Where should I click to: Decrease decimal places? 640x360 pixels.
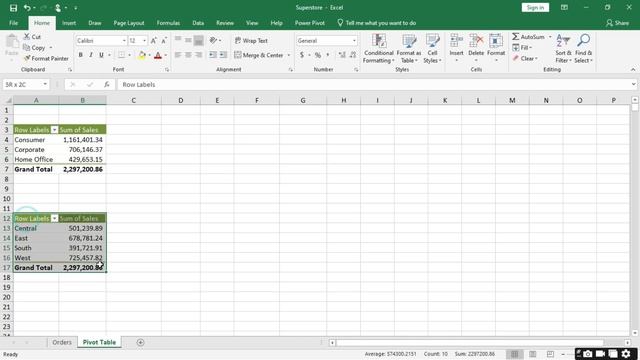pyautogui.click(x=353, y=55)
